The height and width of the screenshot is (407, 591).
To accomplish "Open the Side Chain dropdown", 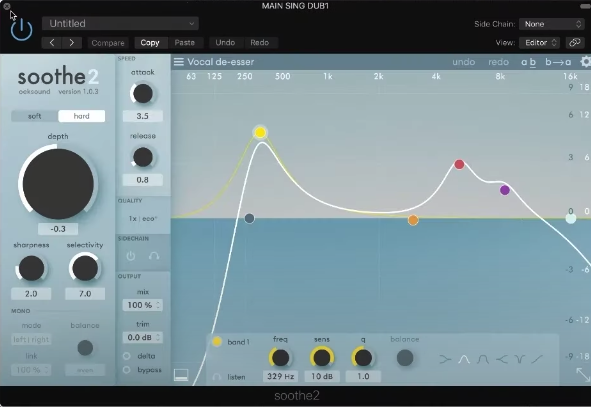I will point(552,24).
